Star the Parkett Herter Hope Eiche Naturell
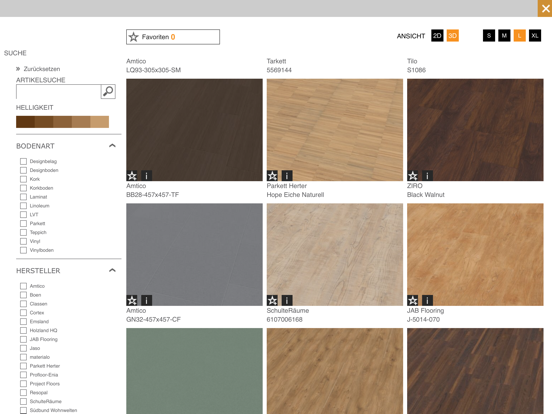The image size is (552, 414). [x=272, y=300]
